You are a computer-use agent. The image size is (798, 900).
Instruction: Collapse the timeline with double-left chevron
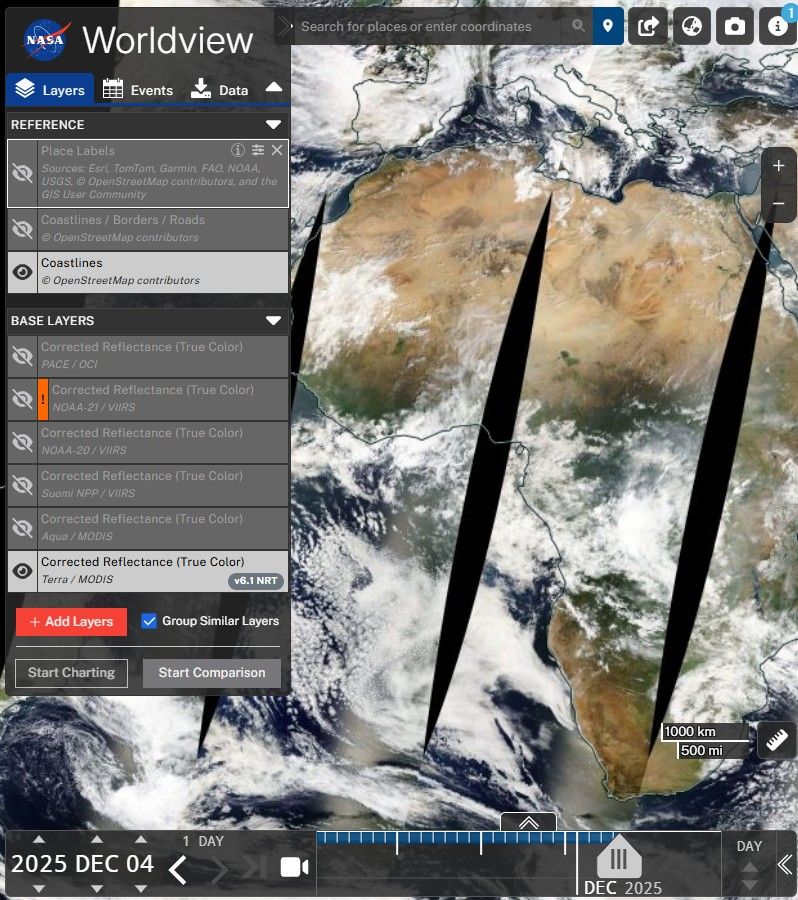click(x=785, y=864)
